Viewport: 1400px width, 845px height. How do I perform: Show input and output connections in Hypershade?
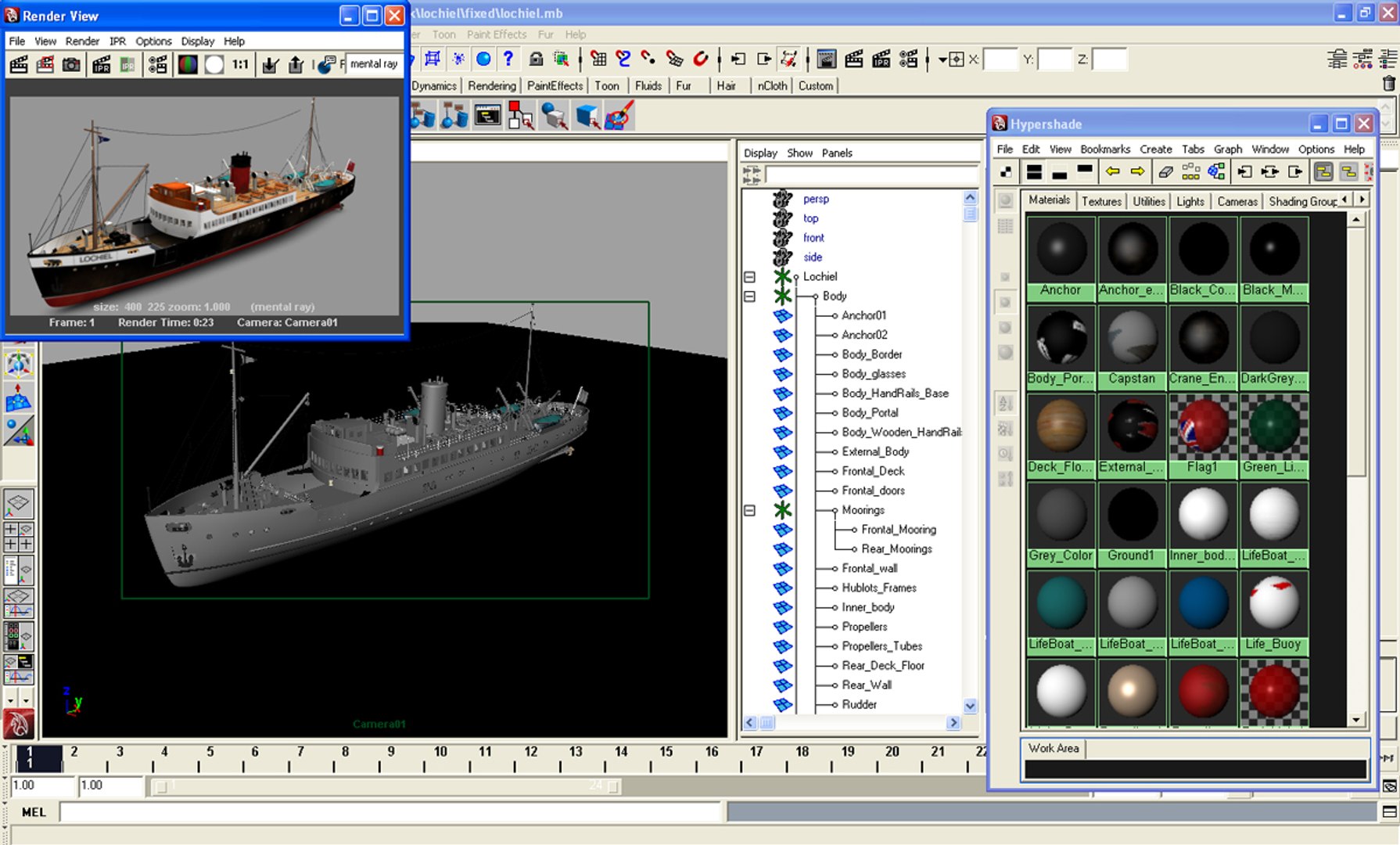[x=1270, y=171]
